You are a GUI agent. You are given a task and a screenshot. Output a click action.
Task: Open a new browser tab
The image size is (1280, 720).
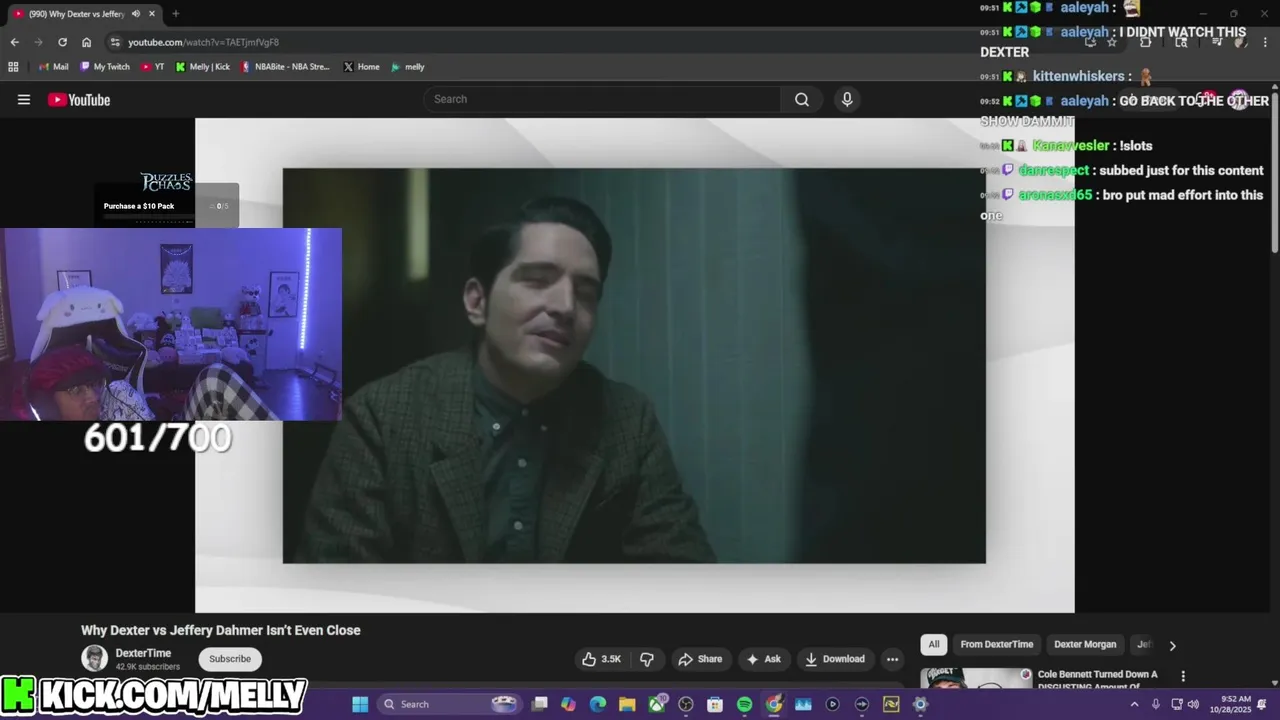[176, 14]
